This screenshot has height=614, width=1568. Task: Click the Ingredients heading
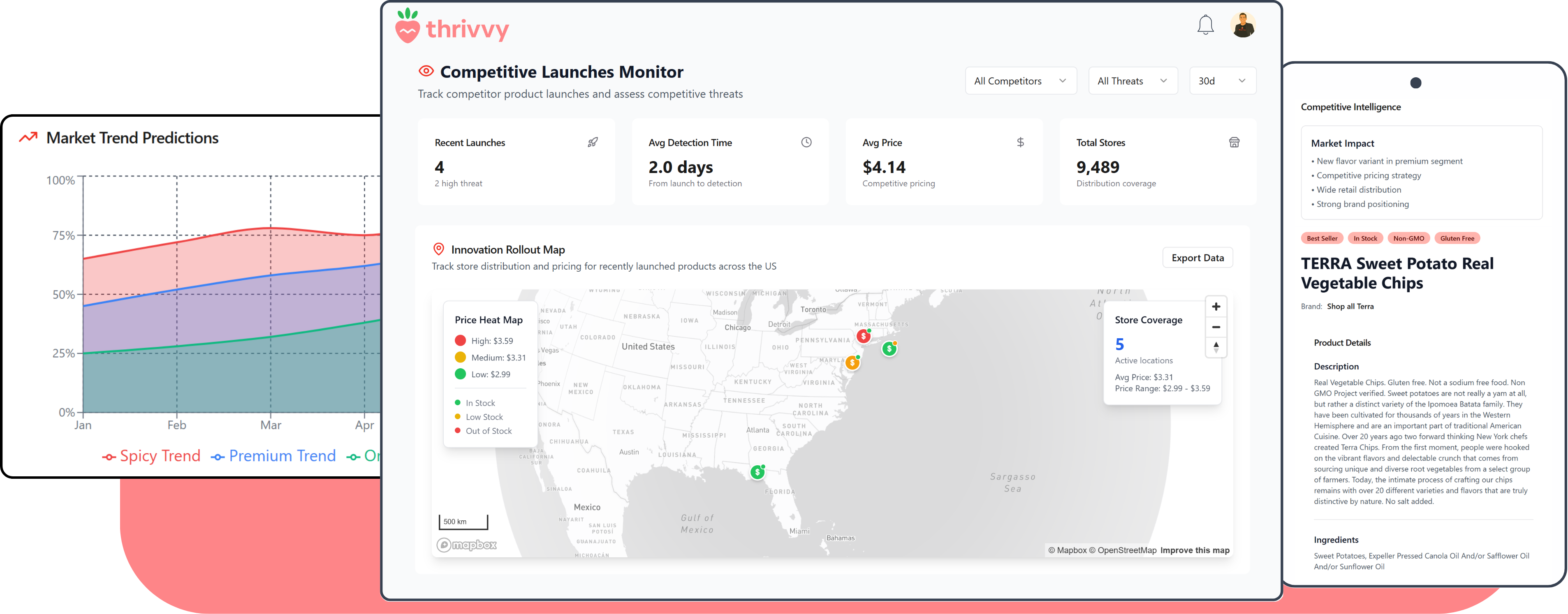point(1336,540)
